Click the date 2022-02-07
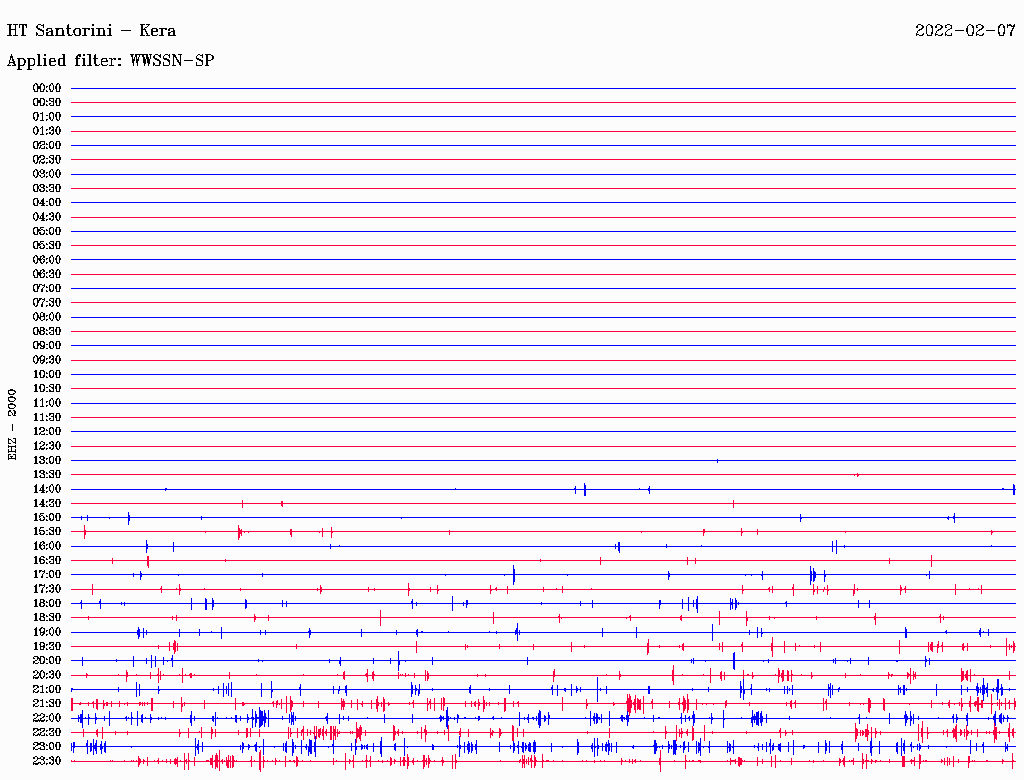 (965, 30)
